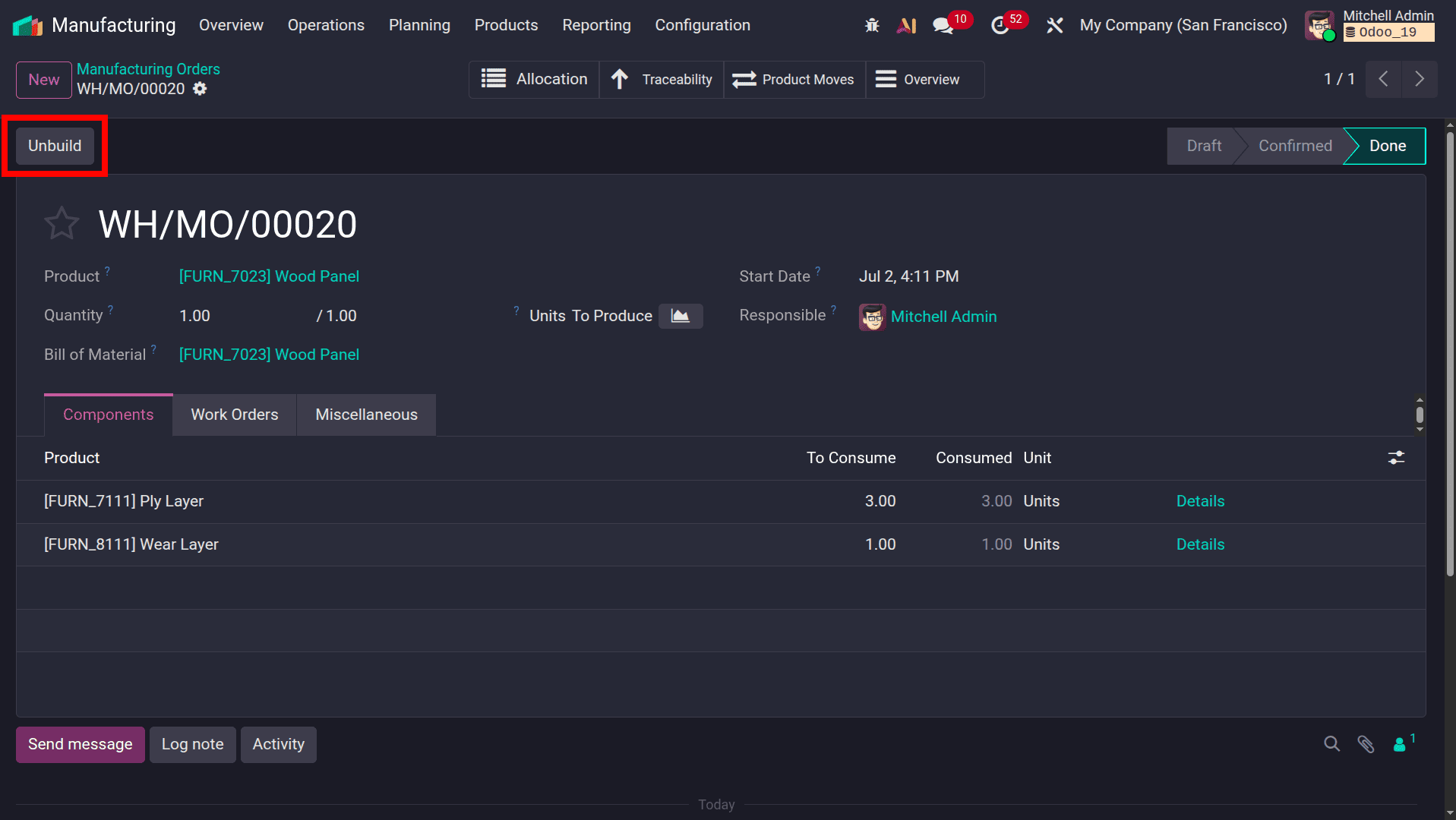
Task: Switch to the Work Orders tab
Action: point(235,415)
